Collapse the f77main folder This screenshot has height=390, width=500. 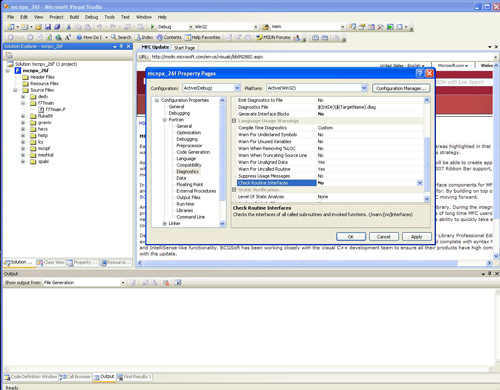[23, 103]
